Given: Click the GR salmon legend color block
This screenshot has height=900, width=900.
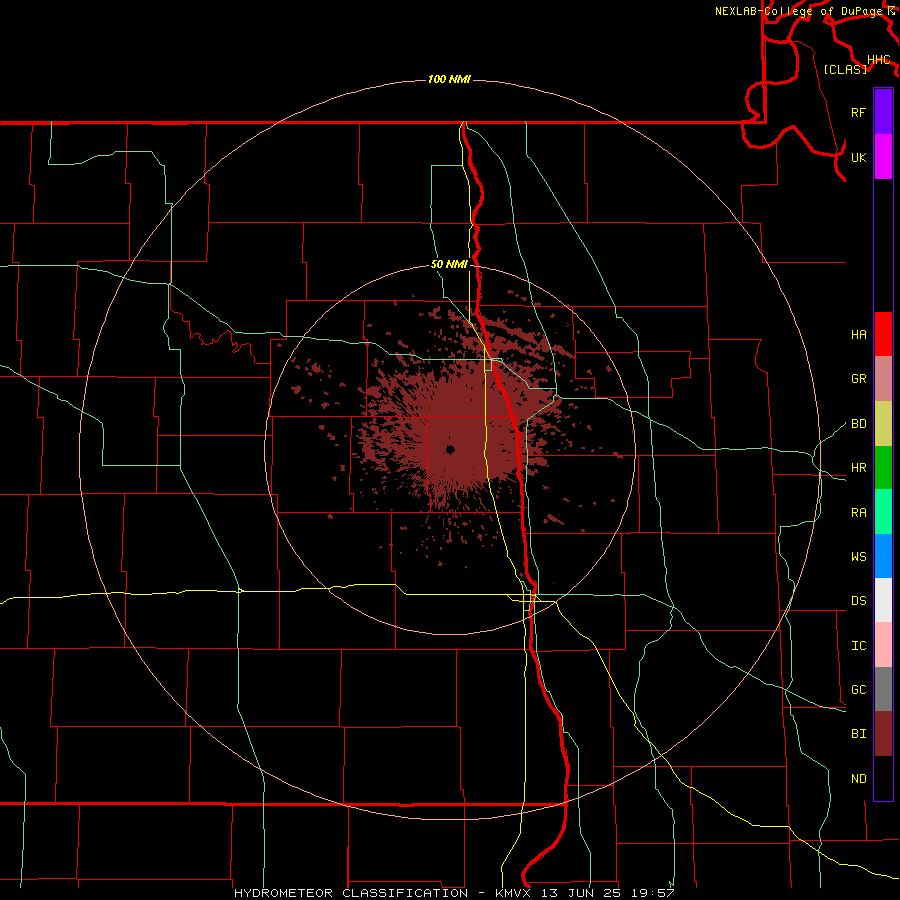Looking at the screenshot, I should point(883,379).
